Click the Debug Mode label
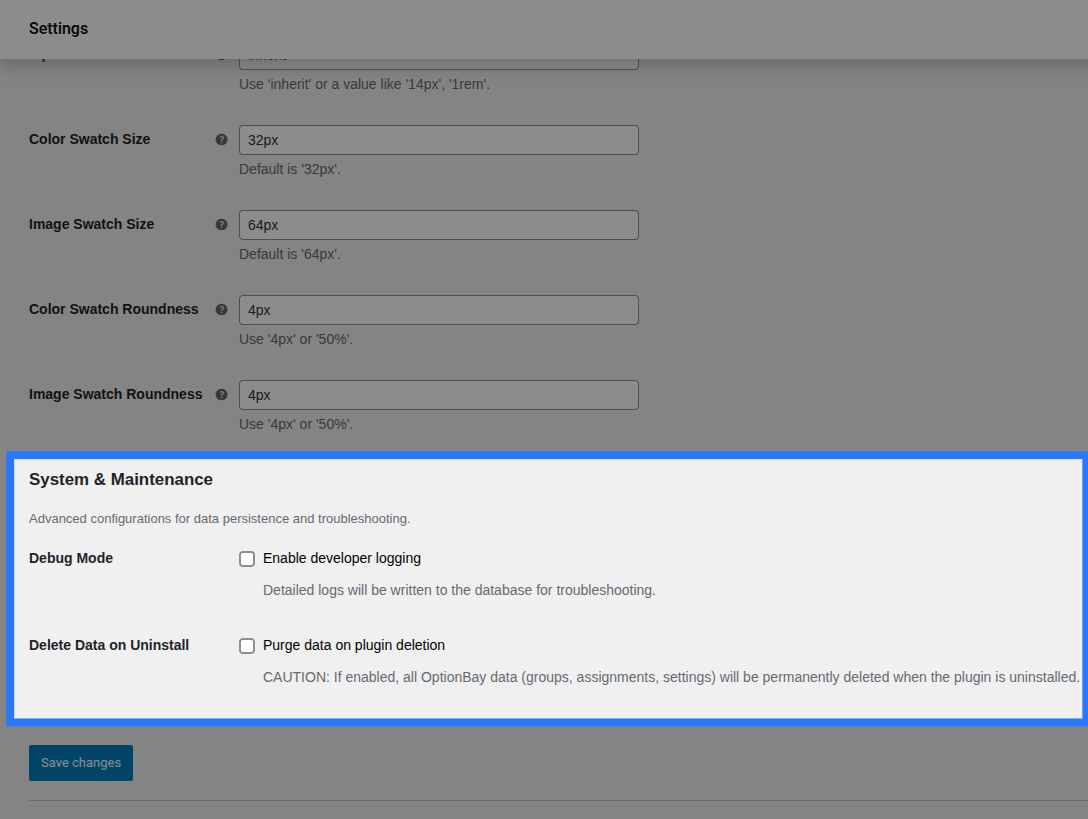This screenshot has height=819, width=1088. point(71,558)
